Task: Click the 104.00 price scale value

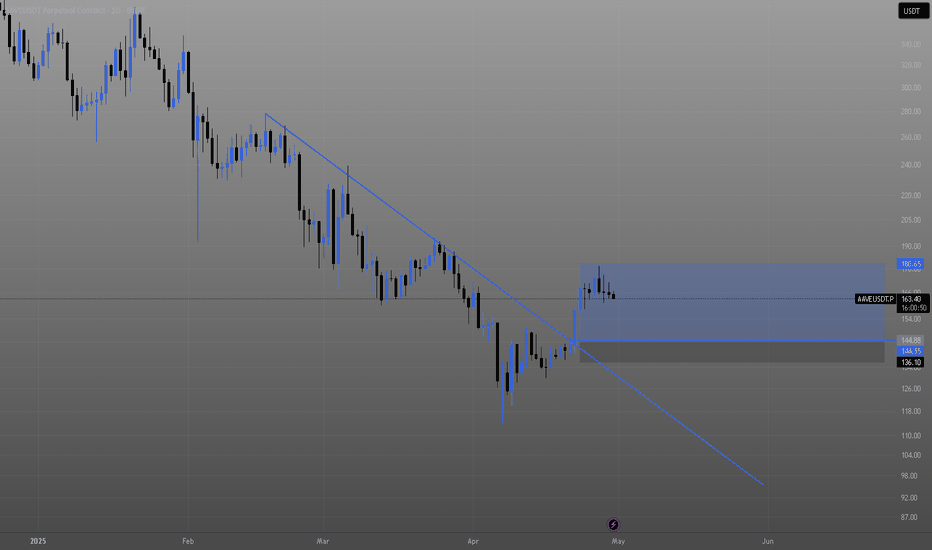Action: pos(911,455)
